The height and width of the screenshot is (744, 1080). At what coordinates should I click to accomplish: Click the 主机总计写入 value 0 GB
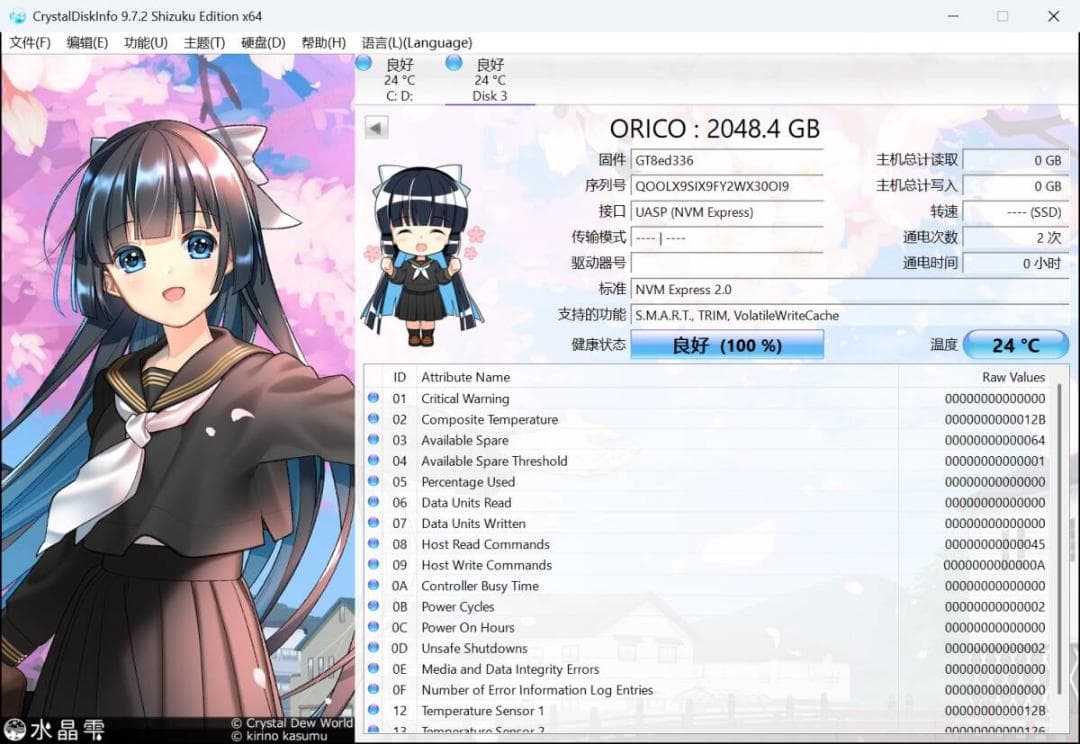pos(1016,186)
